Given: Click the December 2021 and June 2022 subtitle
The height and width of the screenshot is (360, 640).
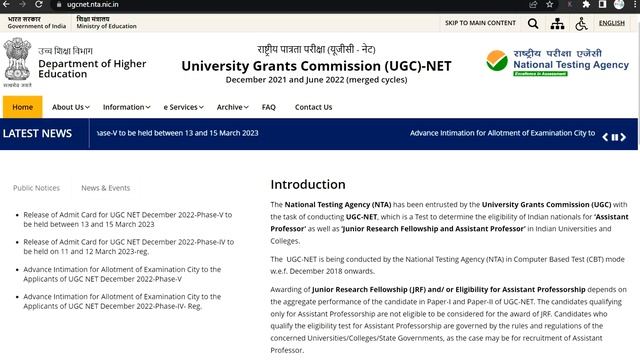Looking at the screenshot, I should 316,80.
